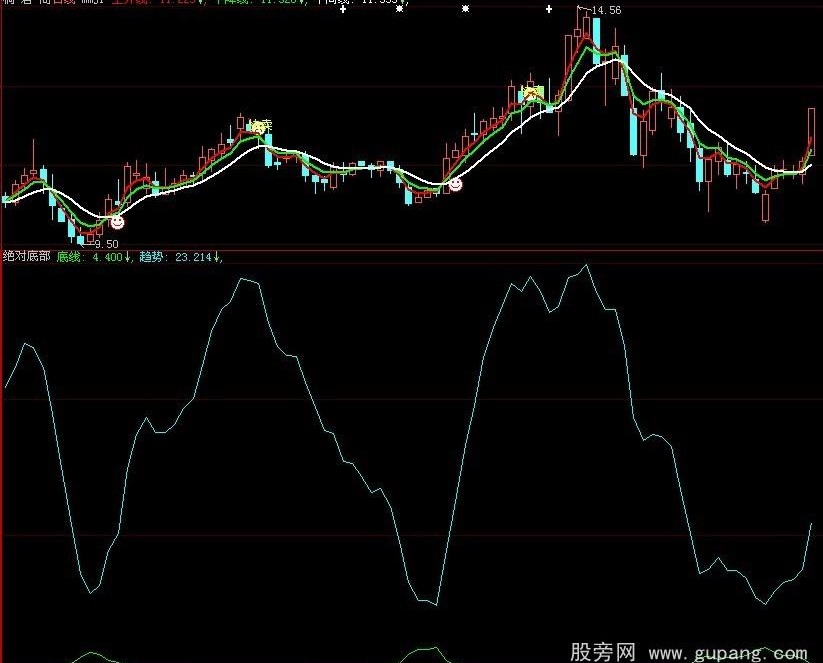
Task: Click the yellow sell marker on the first peak
Action: click(260, 127)
